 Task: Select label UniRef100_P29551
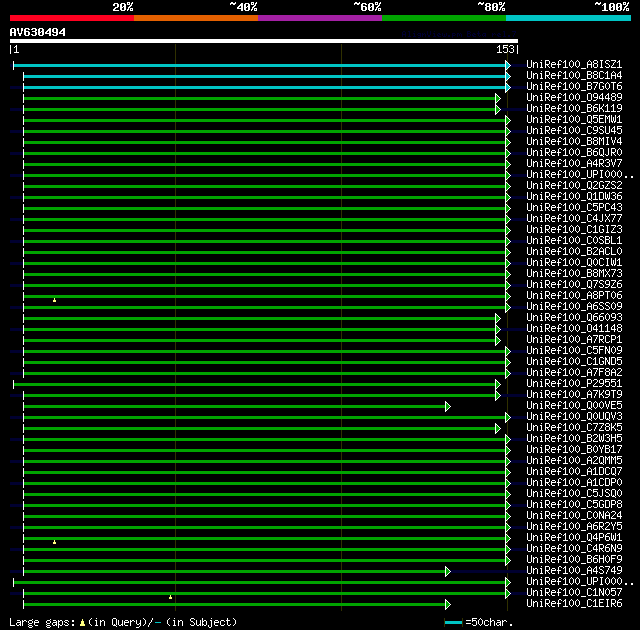click(x=574, y=384)
